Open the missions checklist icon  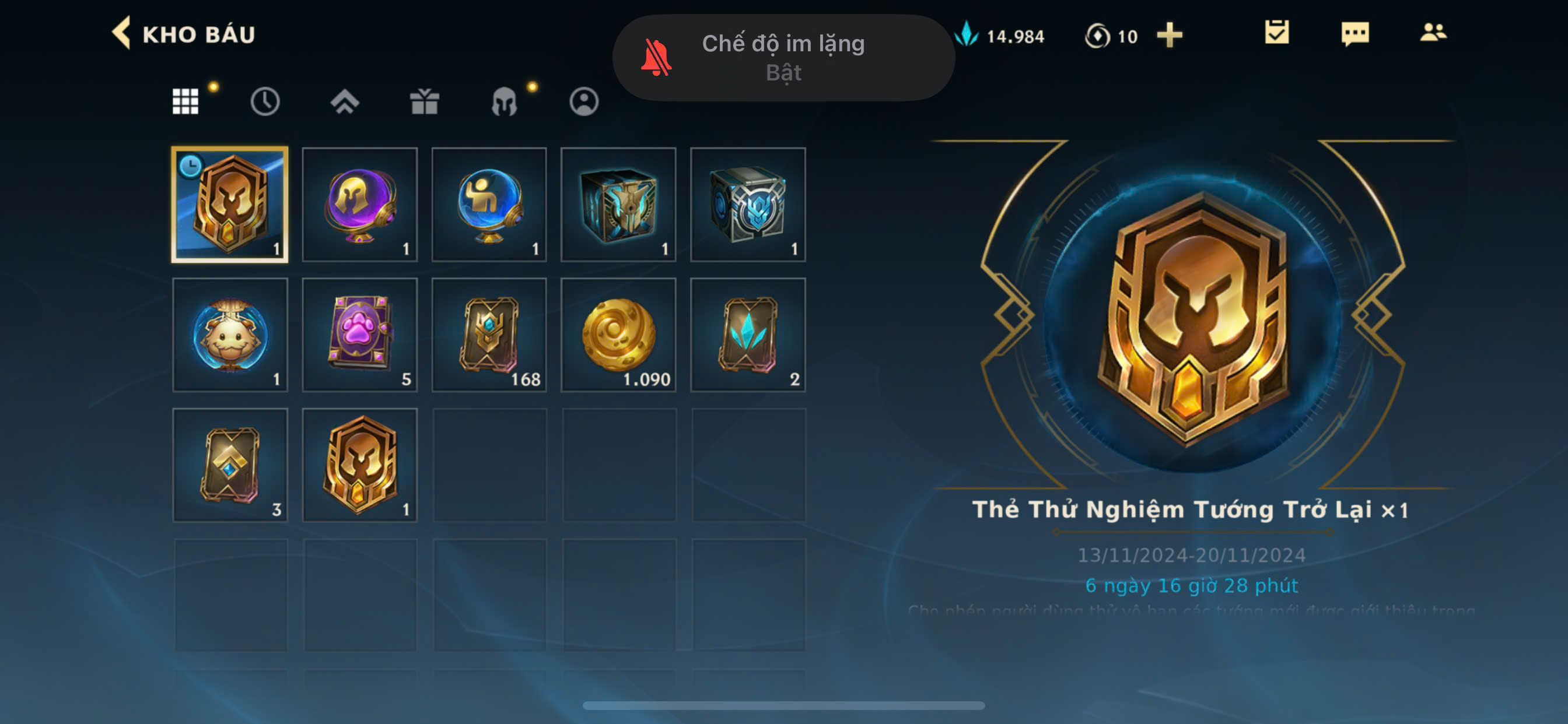[x=1276, y=33]
